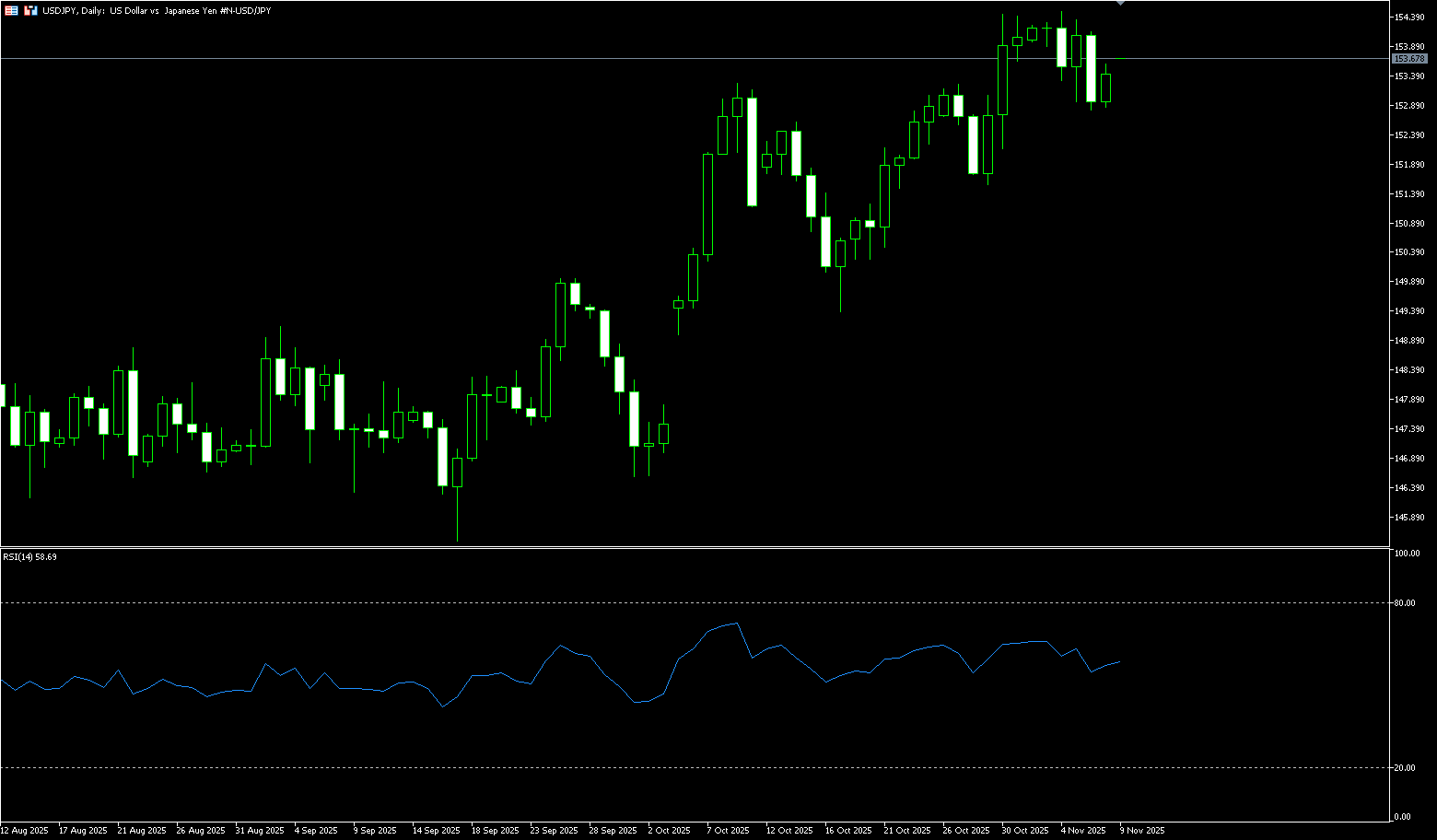Click the 18 Sep 2025 time axis label
Screen dimensions: 1437x840
(x=496, y=830)
